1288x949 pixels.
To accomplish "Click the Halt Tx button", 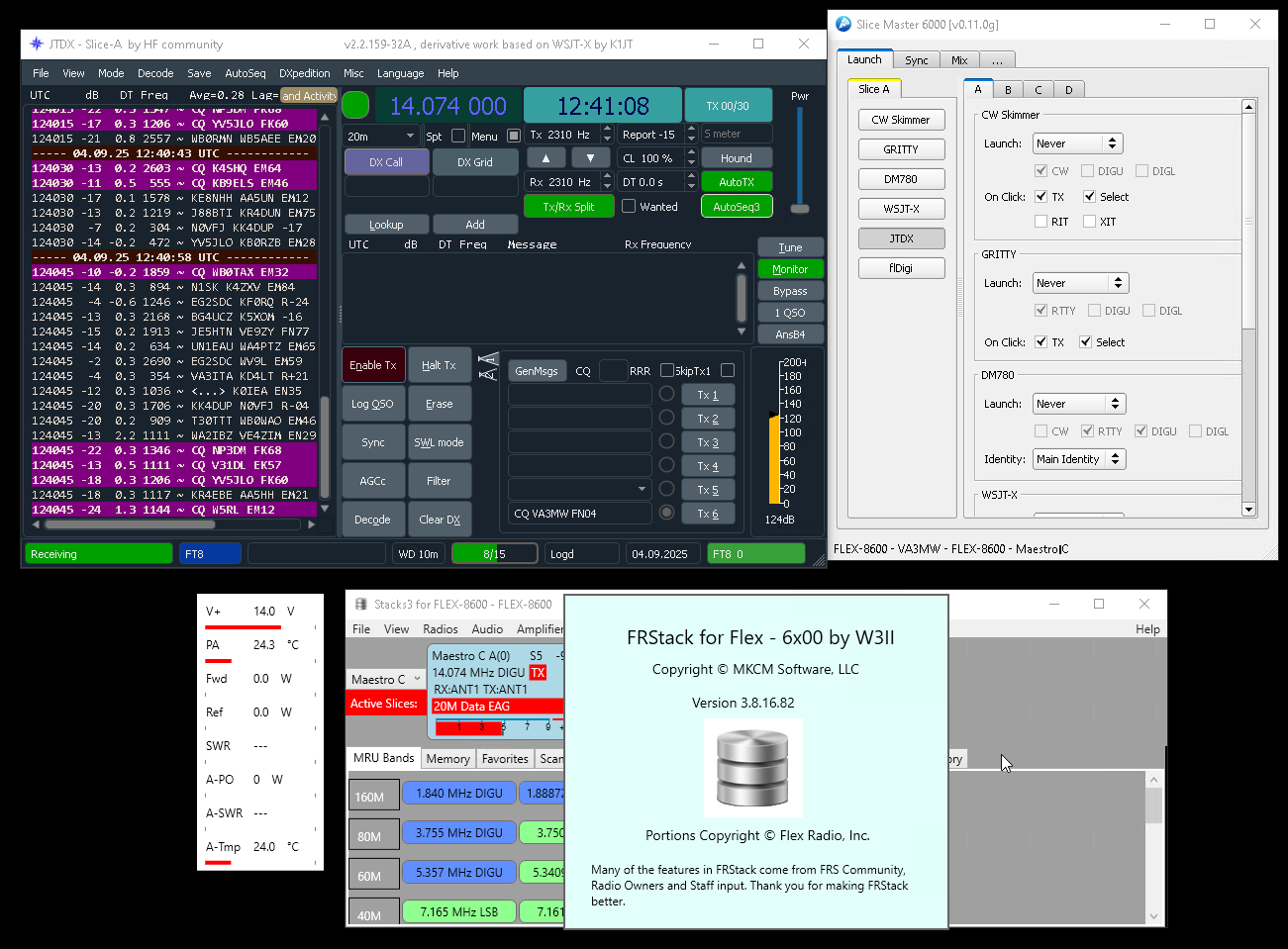I will pos(439,365).
